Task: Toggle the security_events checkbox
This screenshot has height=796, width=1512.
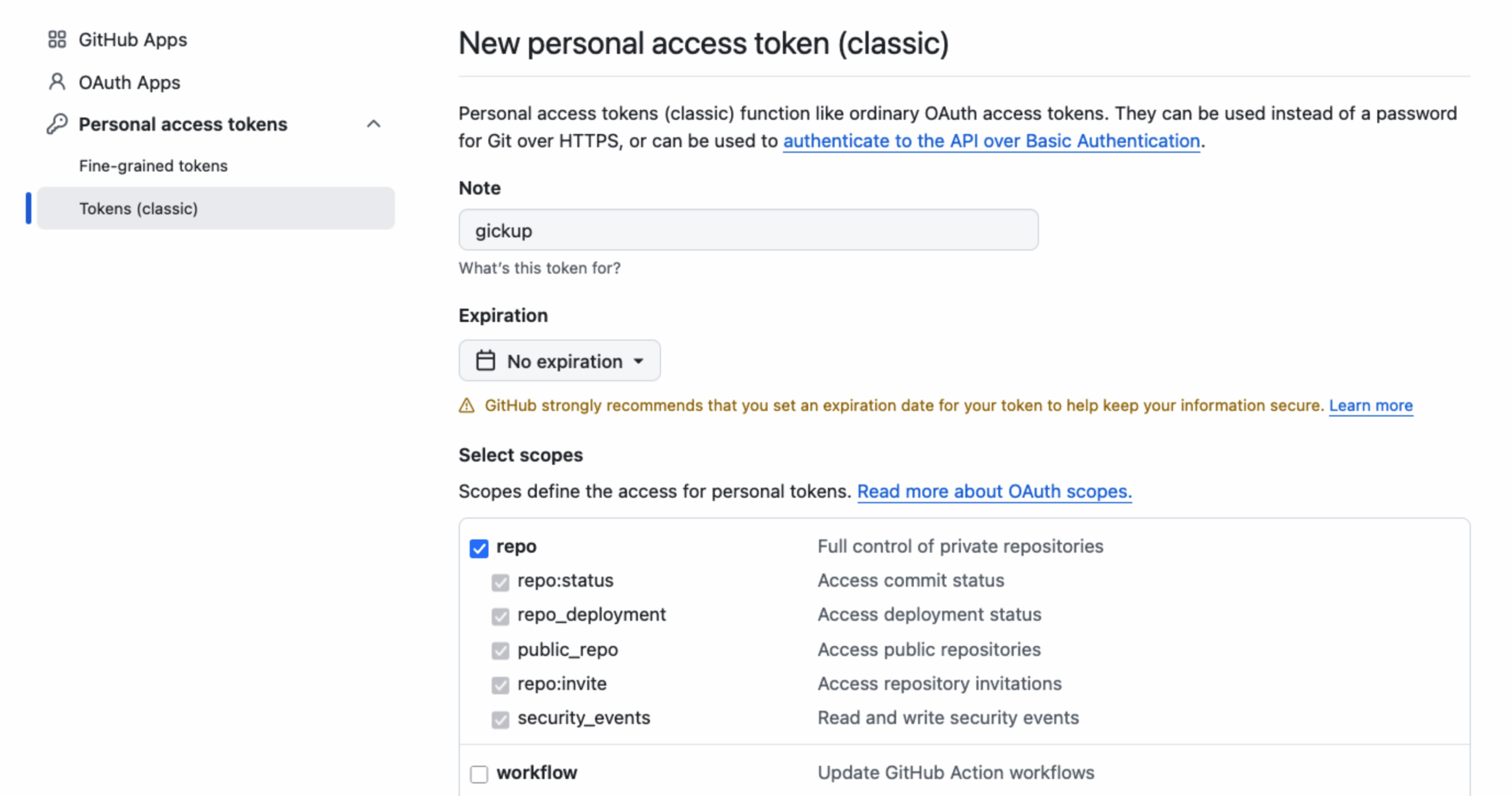Action: (x=500, y=719)
